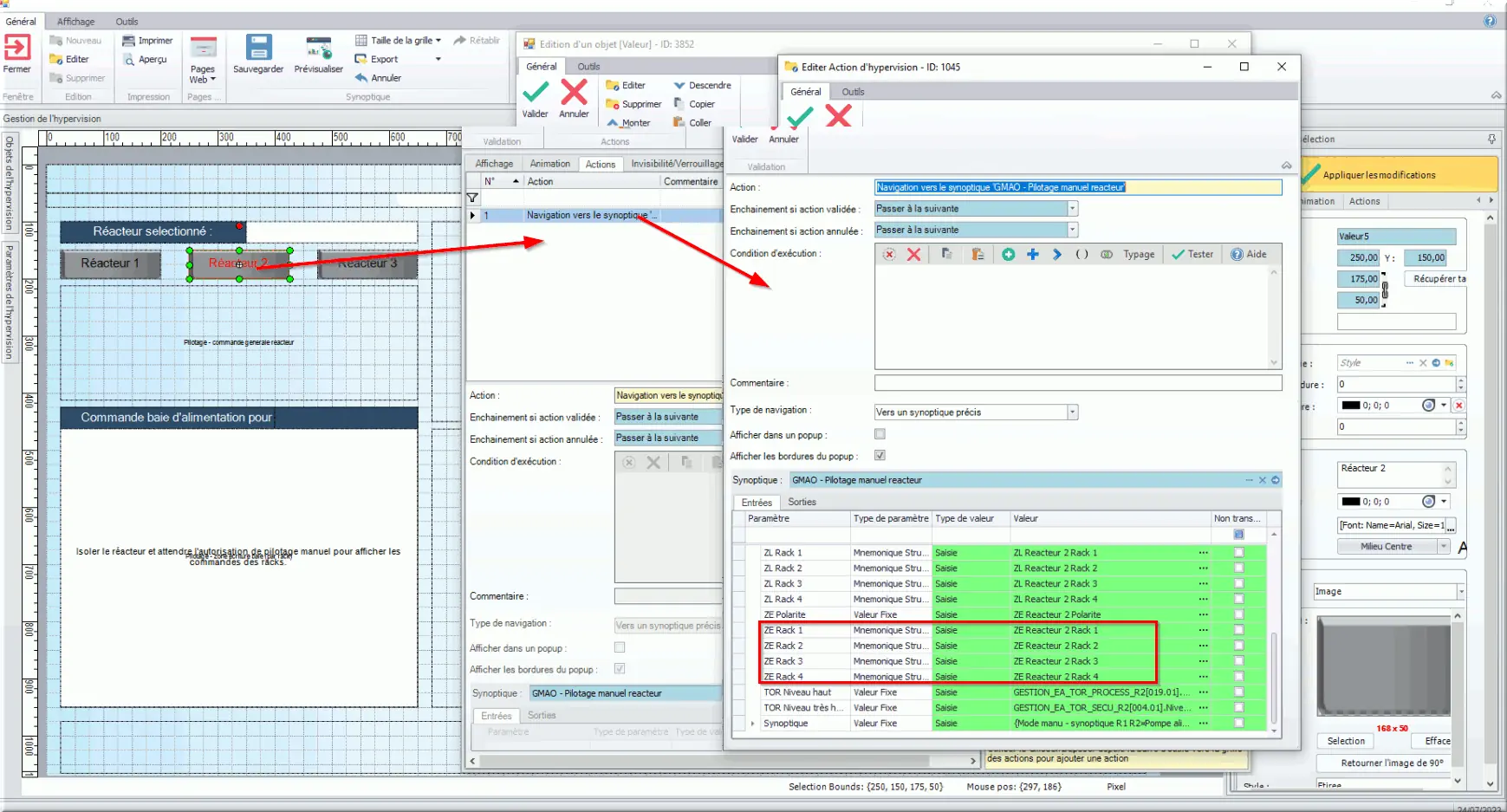Click the blue arrow icon in Synoptique field
Screen dimensions: 1507x812
1275,480
